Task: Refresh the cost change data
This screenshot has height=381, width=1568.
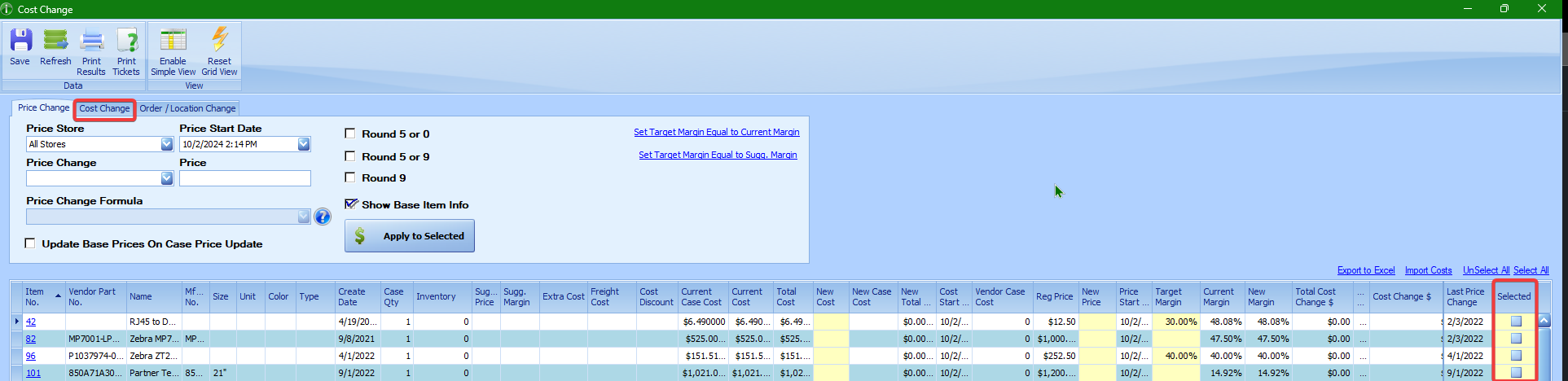Action: [x=55, y=41]
